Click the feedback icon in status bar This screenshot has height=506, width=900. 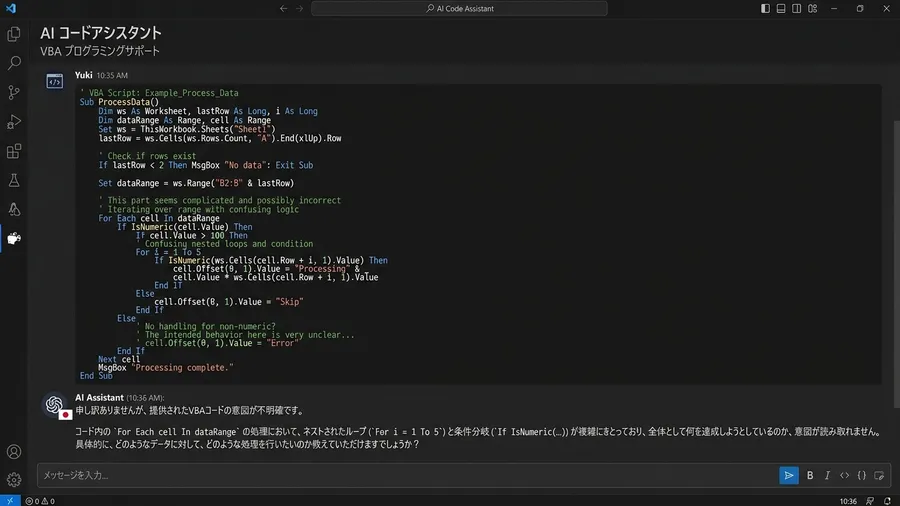(870, 501)
